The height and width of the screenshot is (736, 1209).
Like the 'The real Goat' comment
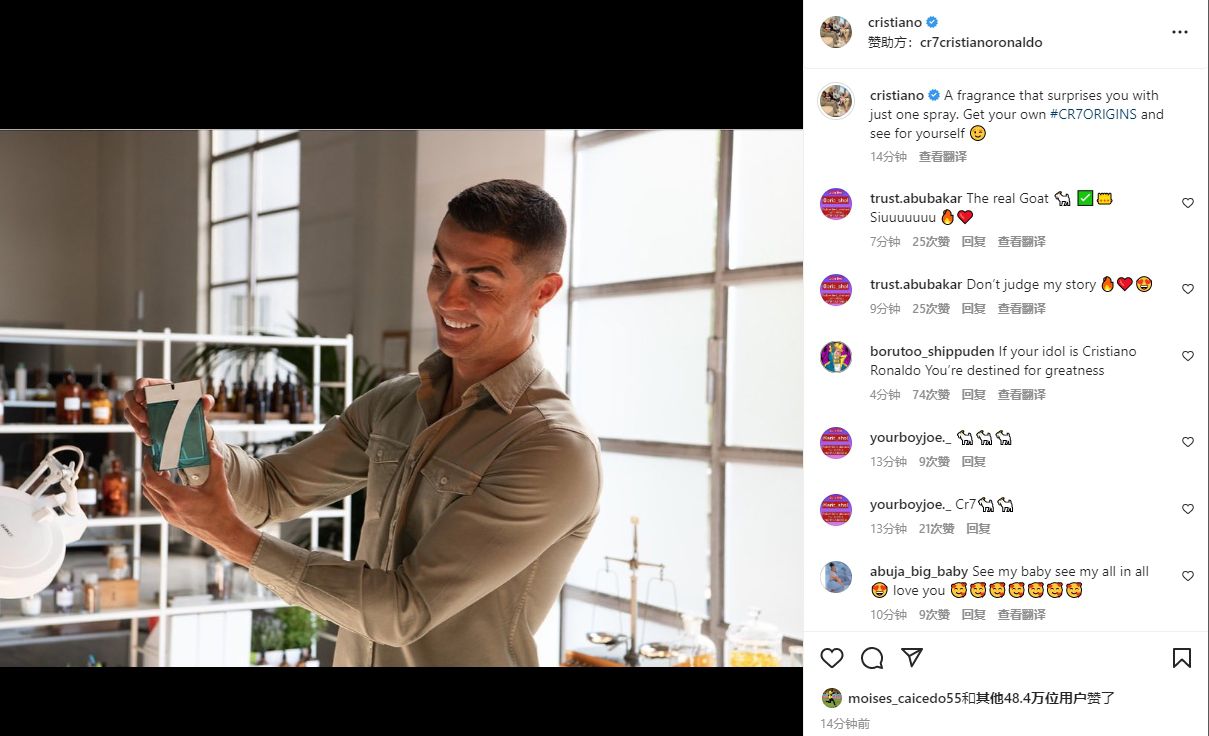point(1188,203)
